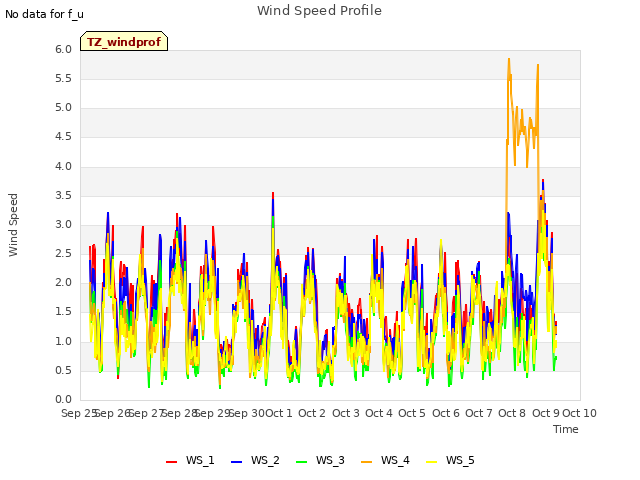The image size is (640, 480).
Task: Click the 6.0 y-axis tick value
Action: point(63,49)
